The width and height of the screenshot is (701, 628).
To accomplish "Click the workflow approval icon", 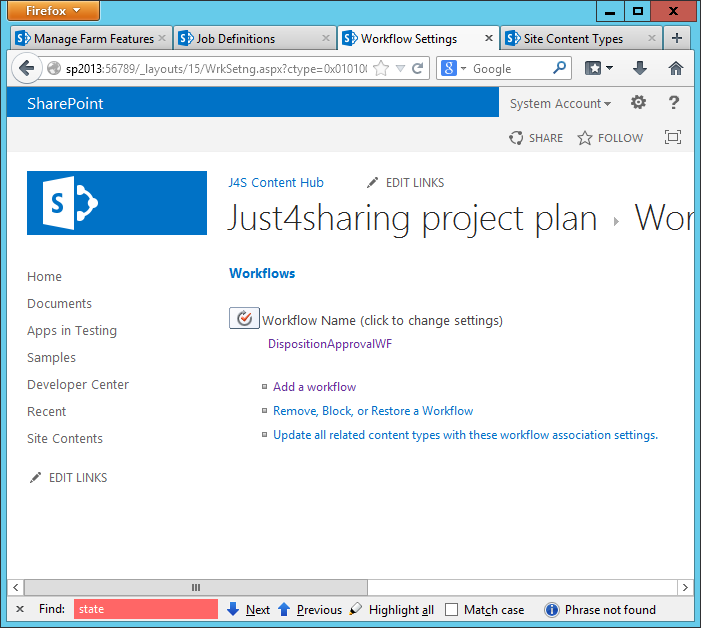I will click(244, 318).
